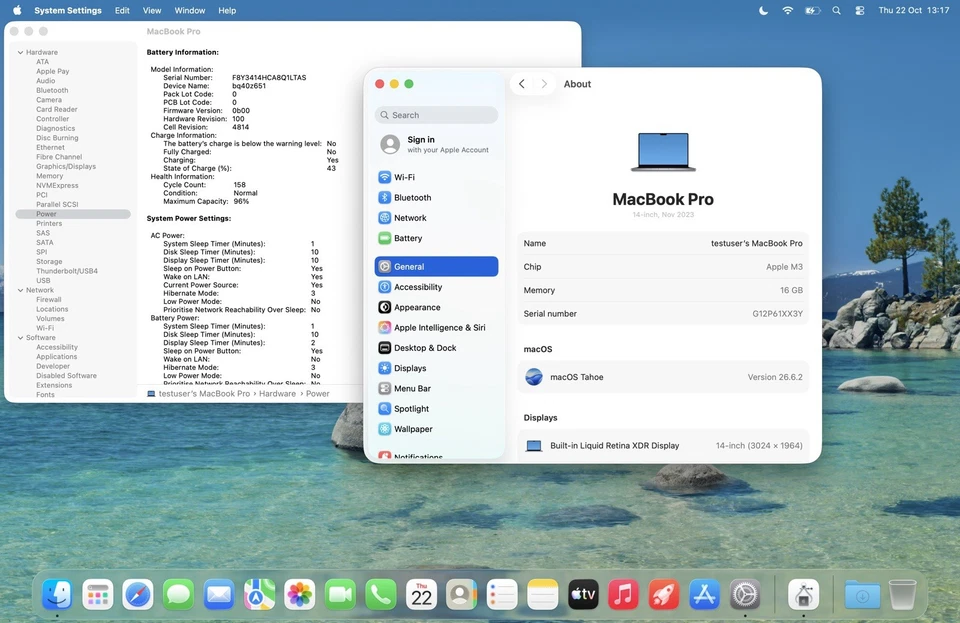Open the Edit menu

(x=122, y=10)
